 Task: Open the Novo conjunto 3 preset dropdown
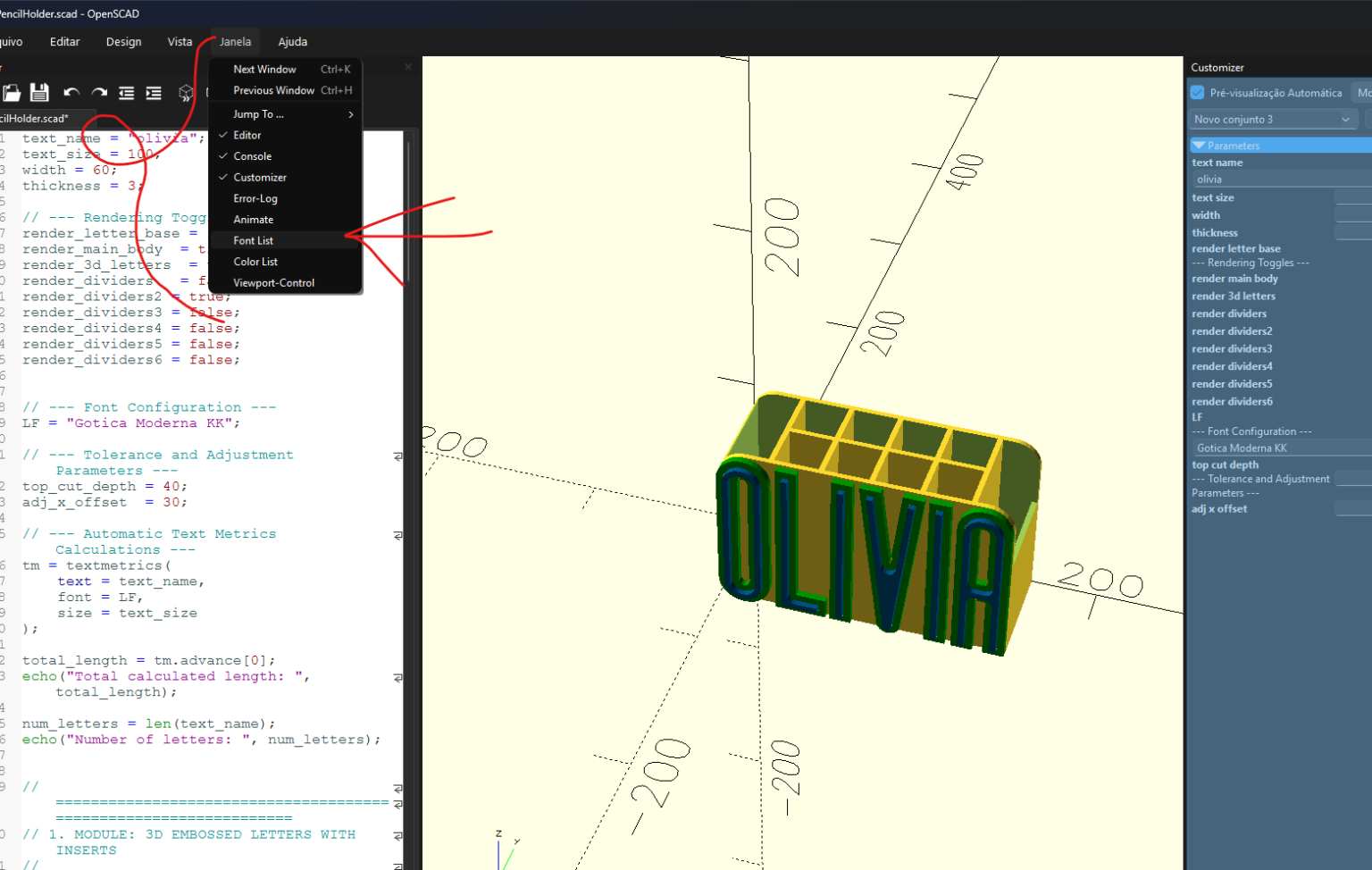coord(1274,120)
